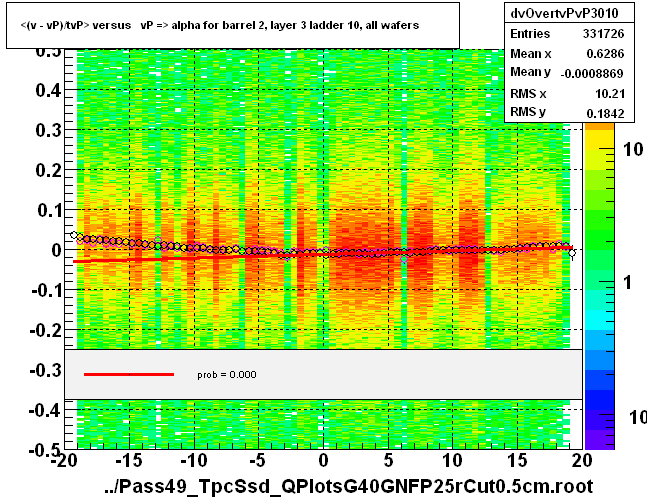Click y-axis label 0.4
Screen dimensions: 647x499
pyautogui.click(x=48, y=90)
